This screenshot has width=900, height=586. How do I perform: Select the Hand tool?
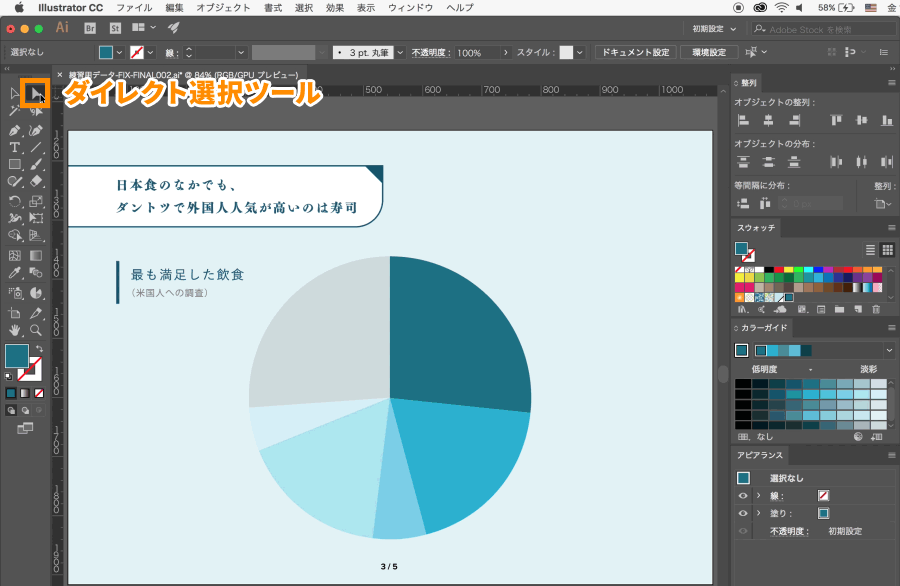coord(17,329)
